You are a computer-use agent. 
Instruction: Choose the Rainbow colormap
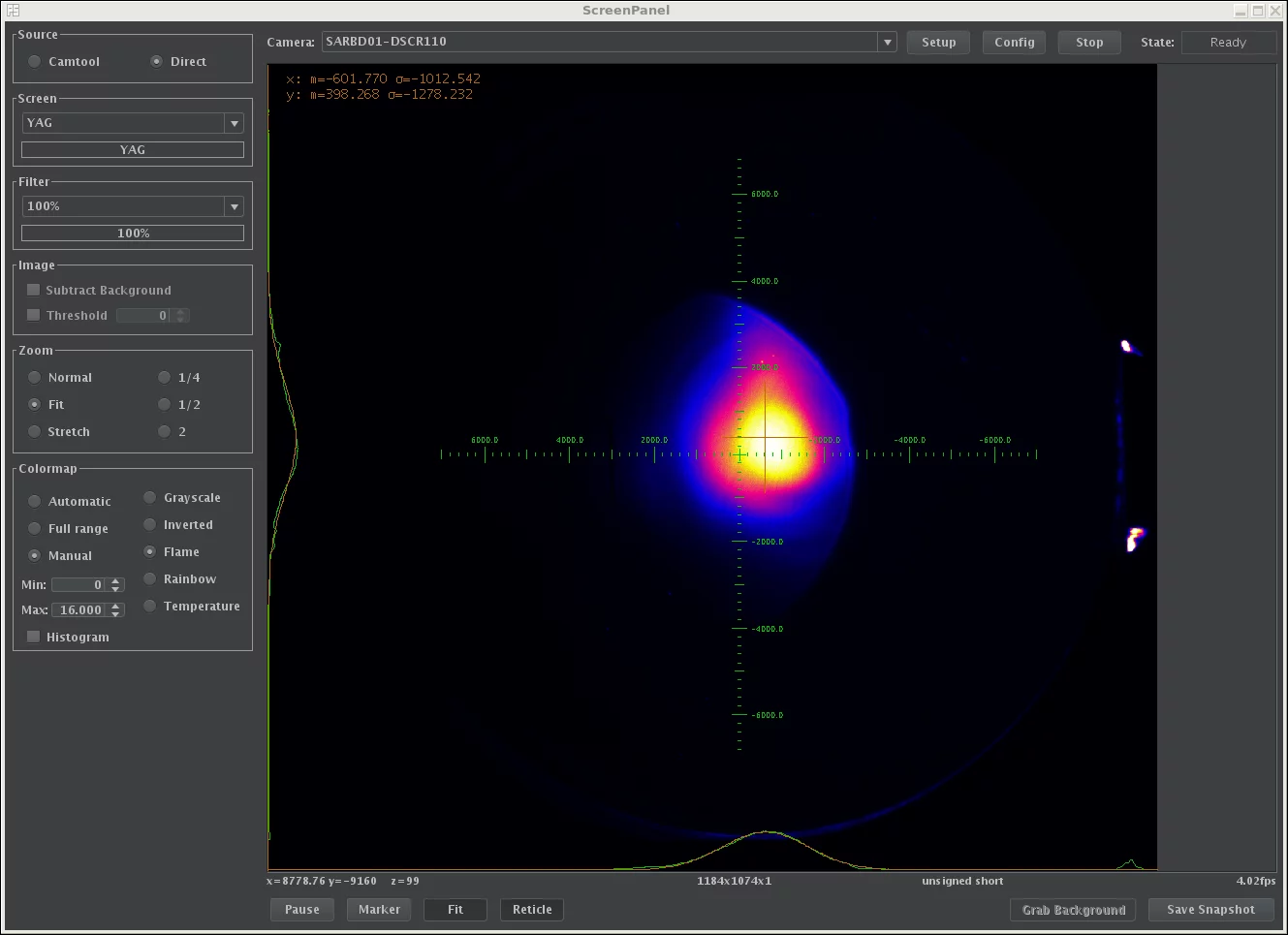click(x=149, y=578)
